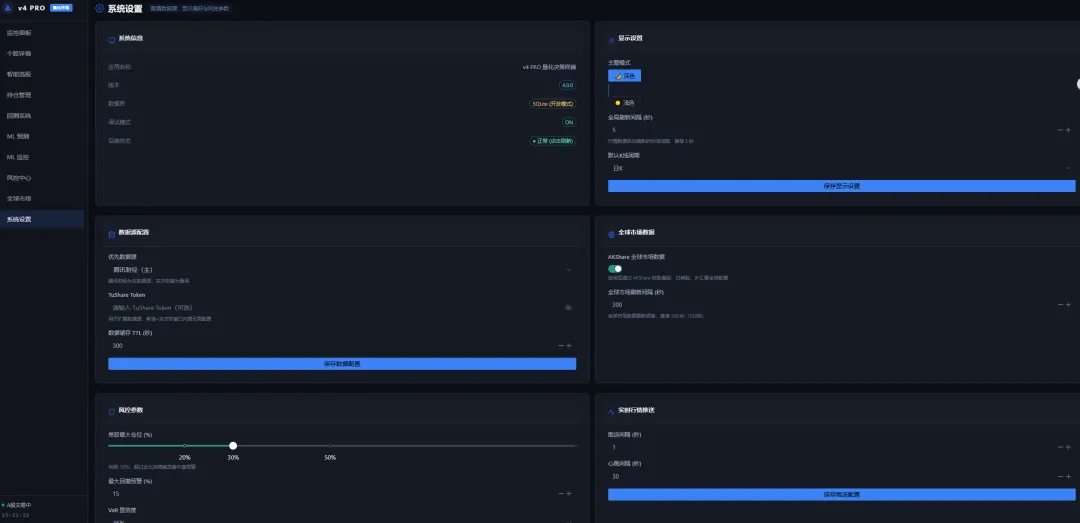The image size is (1080, 523).
Task: Click the debug mode ON tag
Action: pos(569,122)
